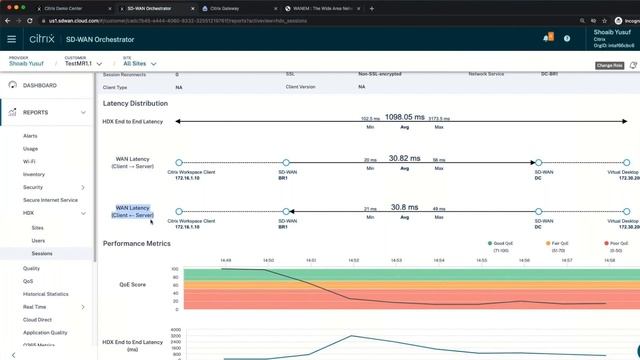Open browser zoom magnifier icon
The height and width of the screenshot is (360, 640).
click(x=582, y=20)
